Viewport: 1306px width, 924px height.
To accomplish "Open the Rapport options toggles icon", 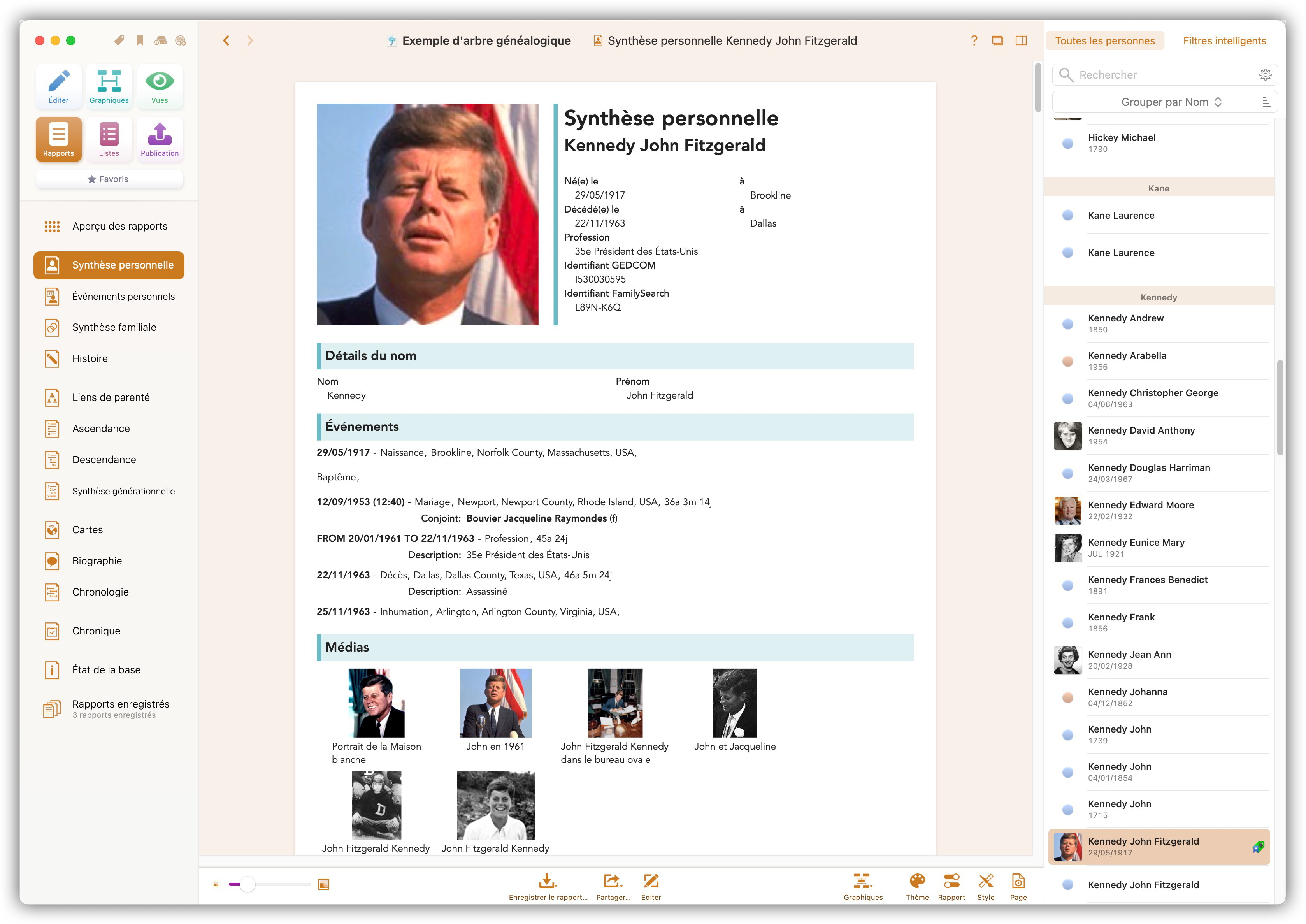I will 951,887.
